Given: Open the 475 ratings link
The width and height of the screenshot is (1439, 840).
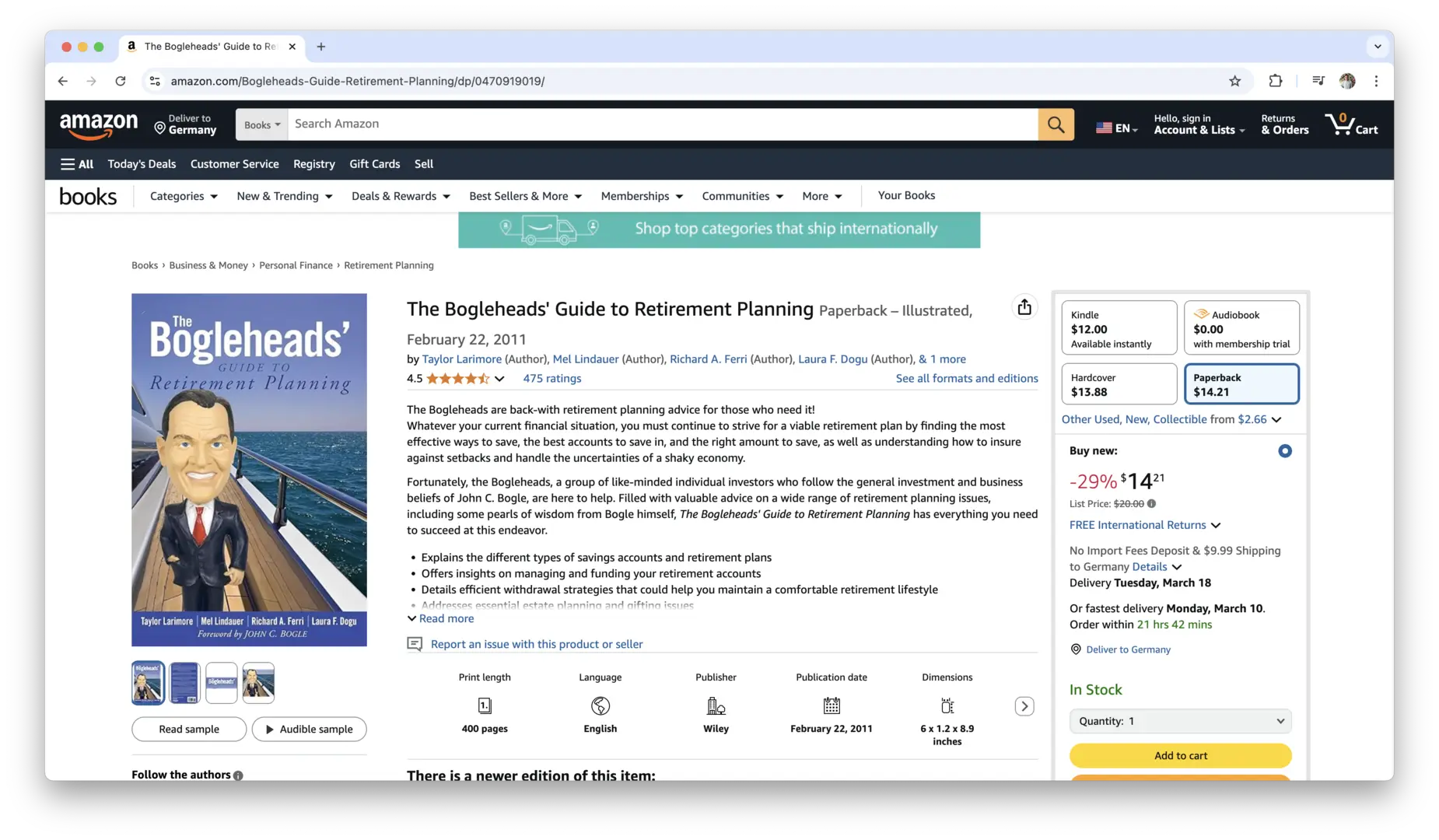Looking at the screenshot, I should coord(551,379).
